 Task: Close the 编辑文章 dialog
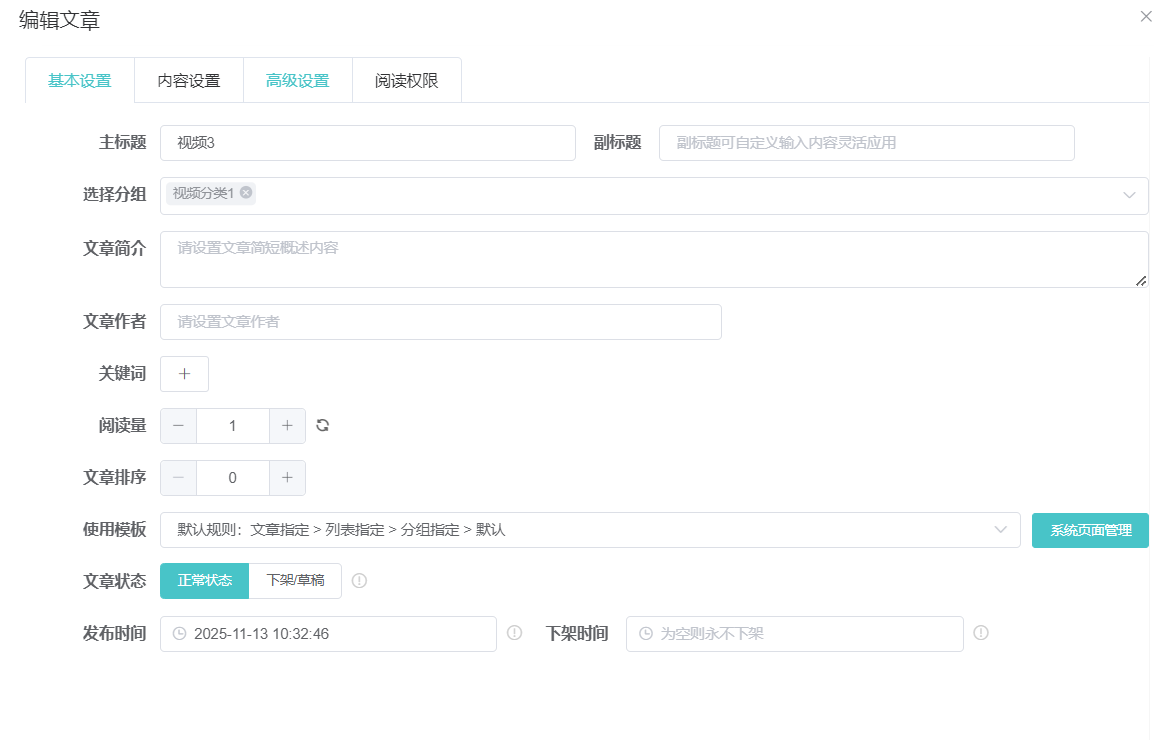pos(1146,16)
